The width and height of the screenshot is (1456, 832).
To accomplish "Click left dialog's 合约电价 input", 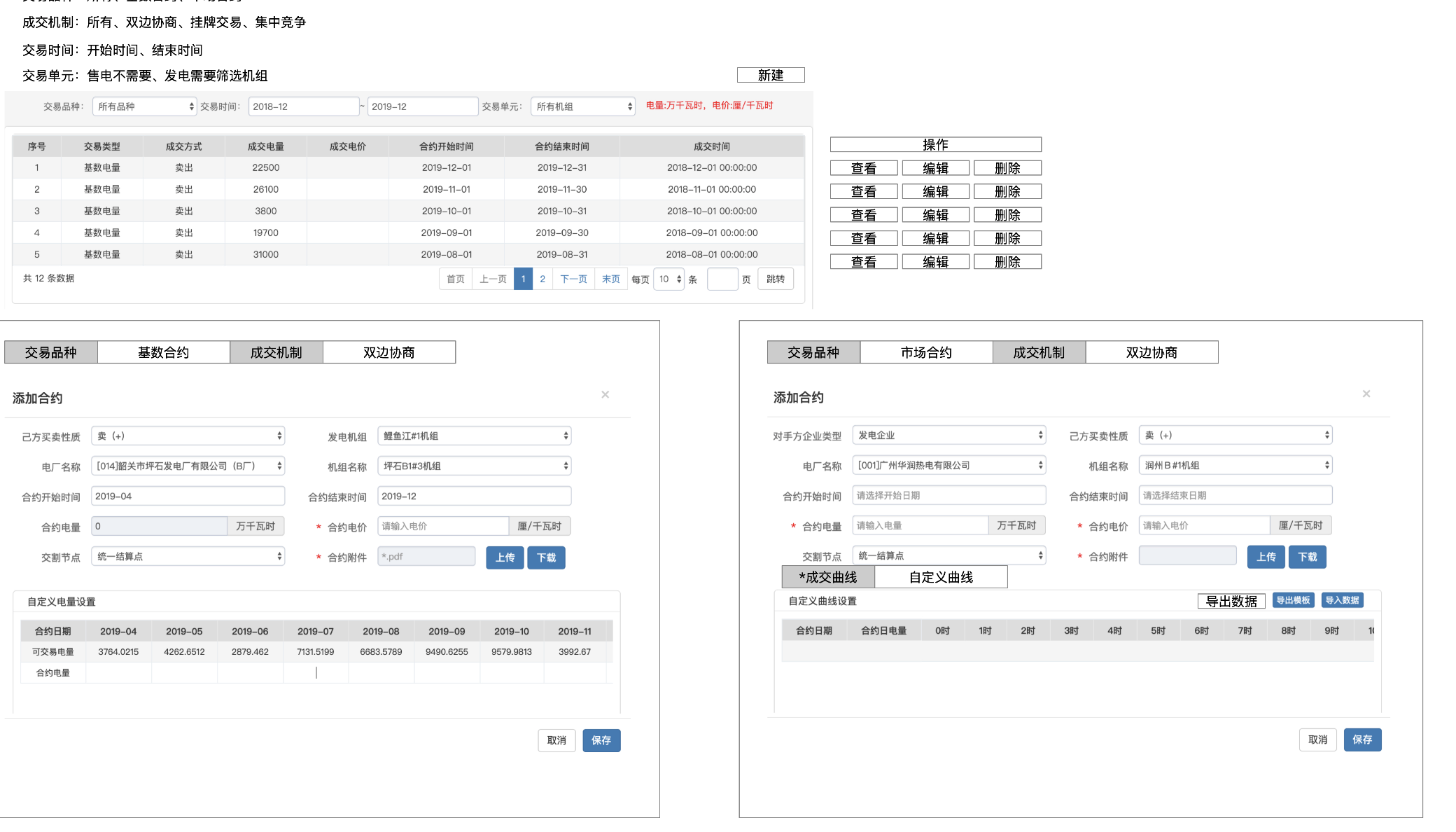I will 443,526.
